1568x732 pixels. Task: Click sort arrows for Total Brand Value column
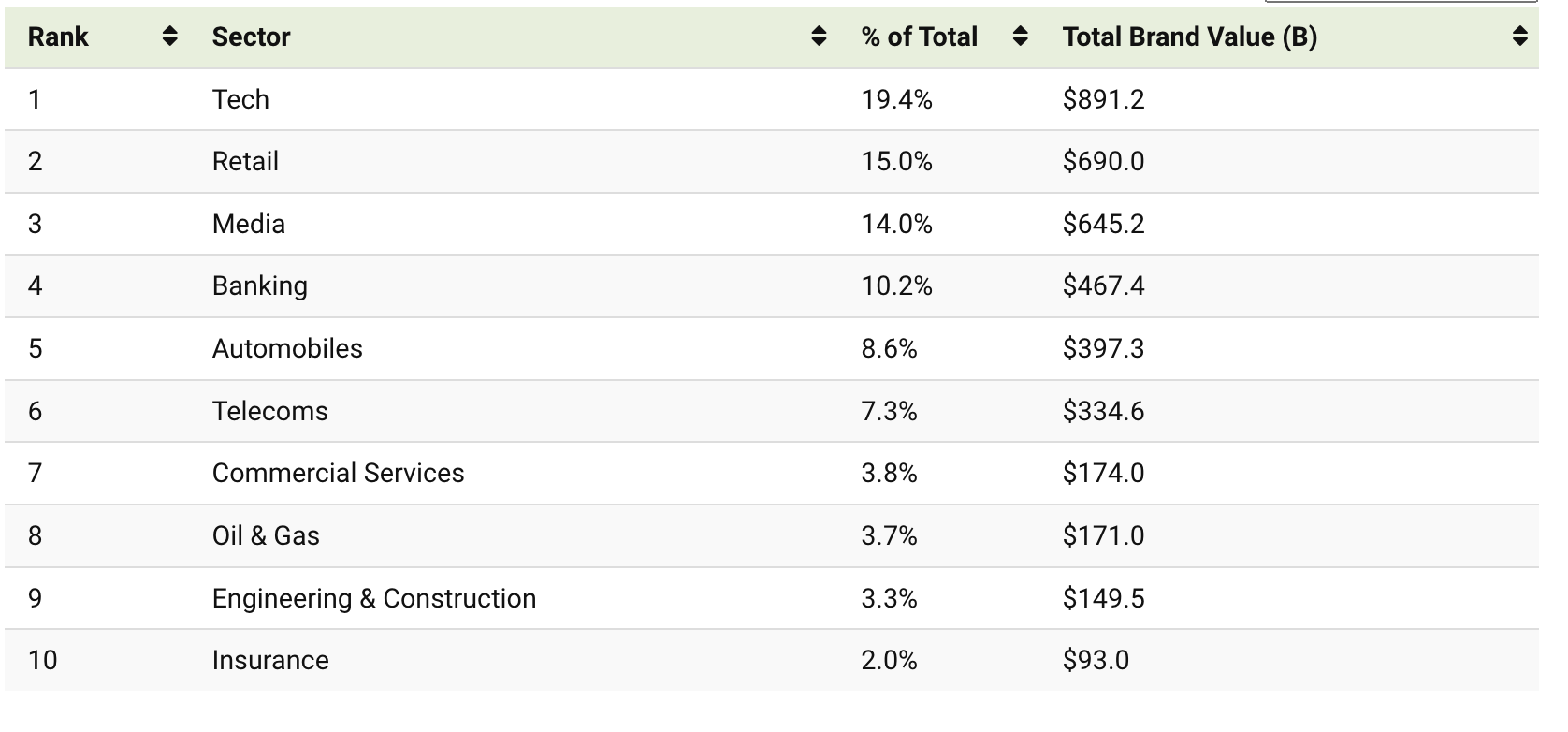pyautogui.click(x=1520, y=37)
